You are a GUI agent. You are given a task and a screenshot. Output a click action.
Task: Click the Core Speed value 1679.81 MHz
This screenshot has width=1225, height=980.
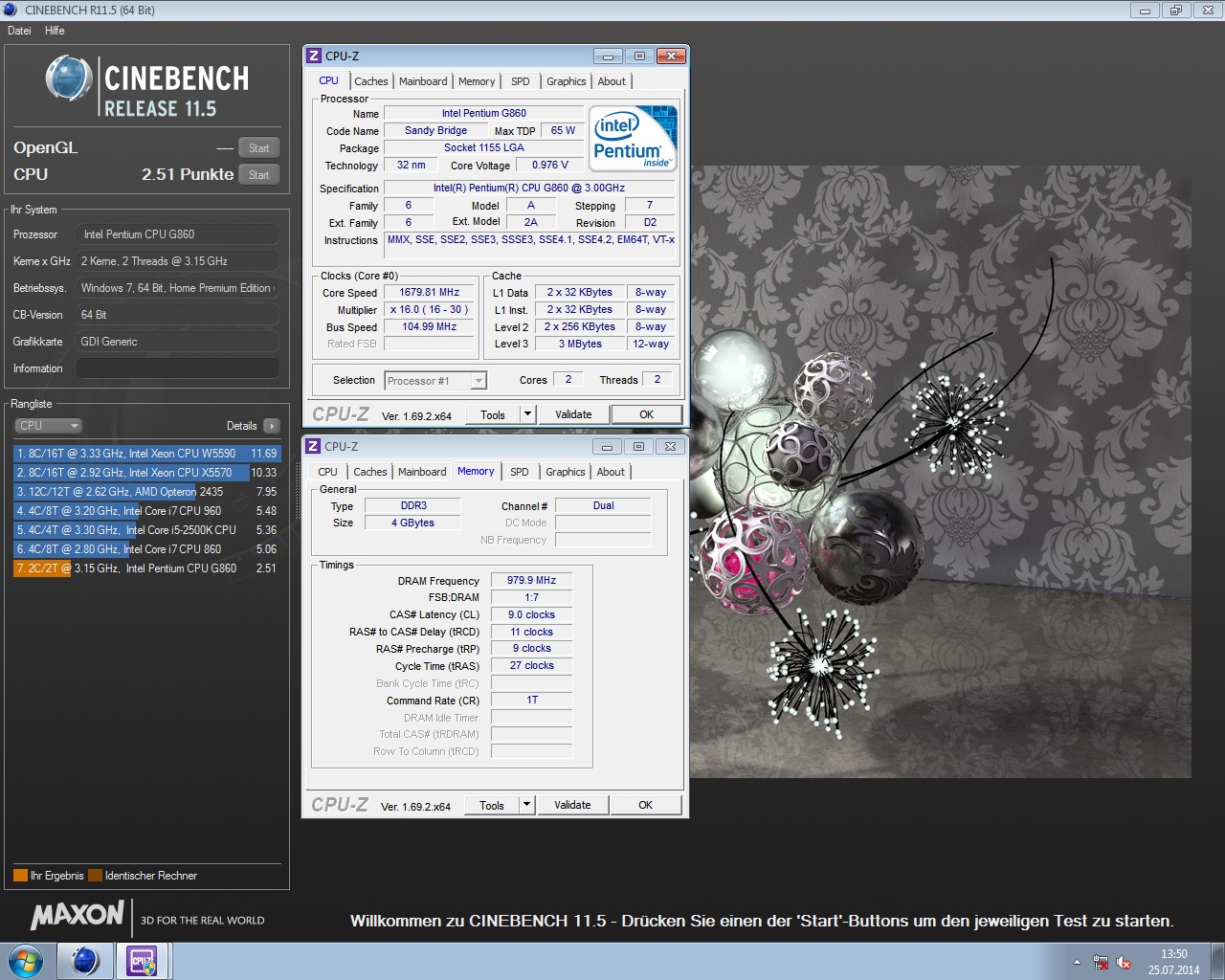point(430,292)
